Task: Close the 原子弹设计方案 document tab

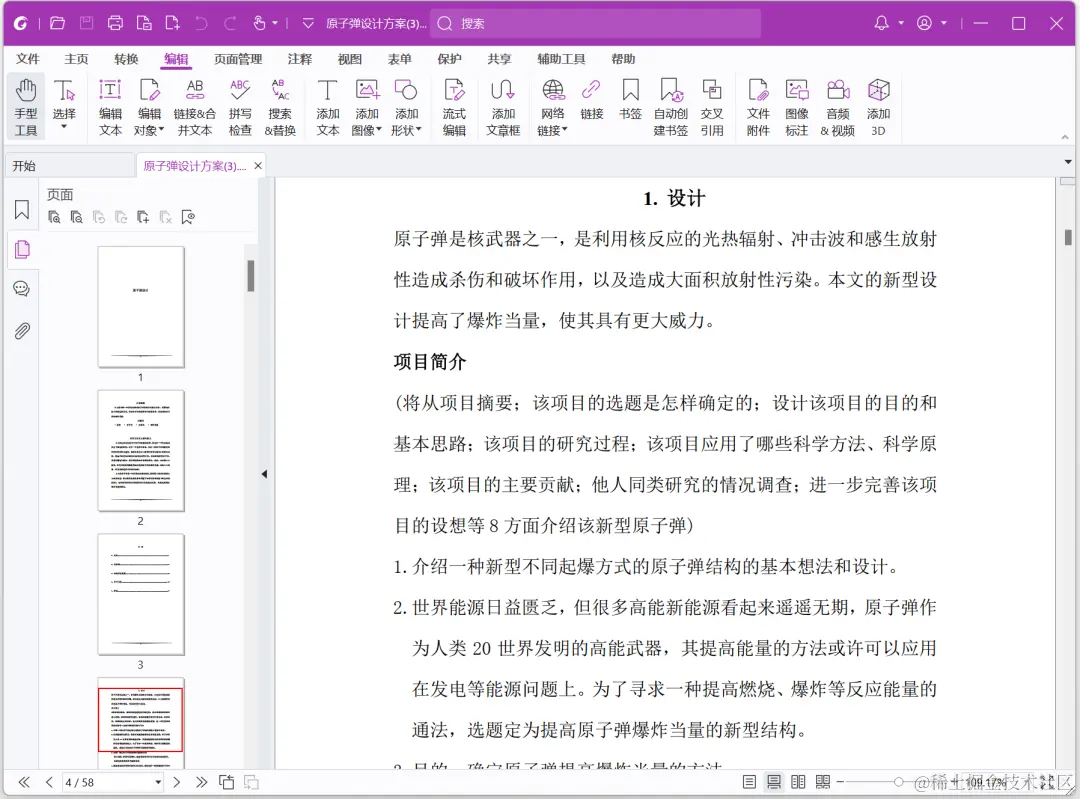Action: click(258, 166)
